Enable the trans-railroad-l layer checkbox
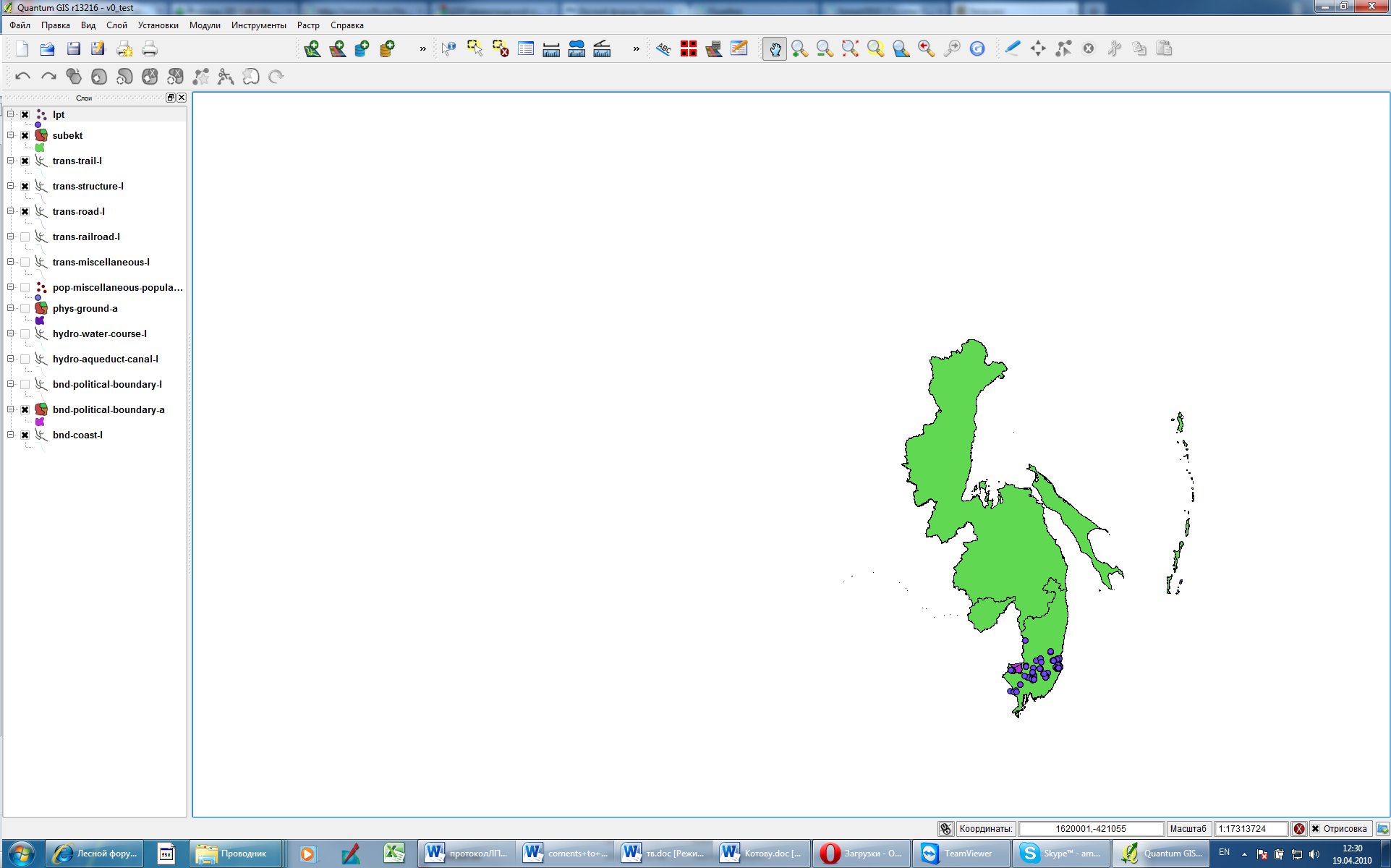The image size is (1391, 868). pyautogui.click(x=25, y=237)
